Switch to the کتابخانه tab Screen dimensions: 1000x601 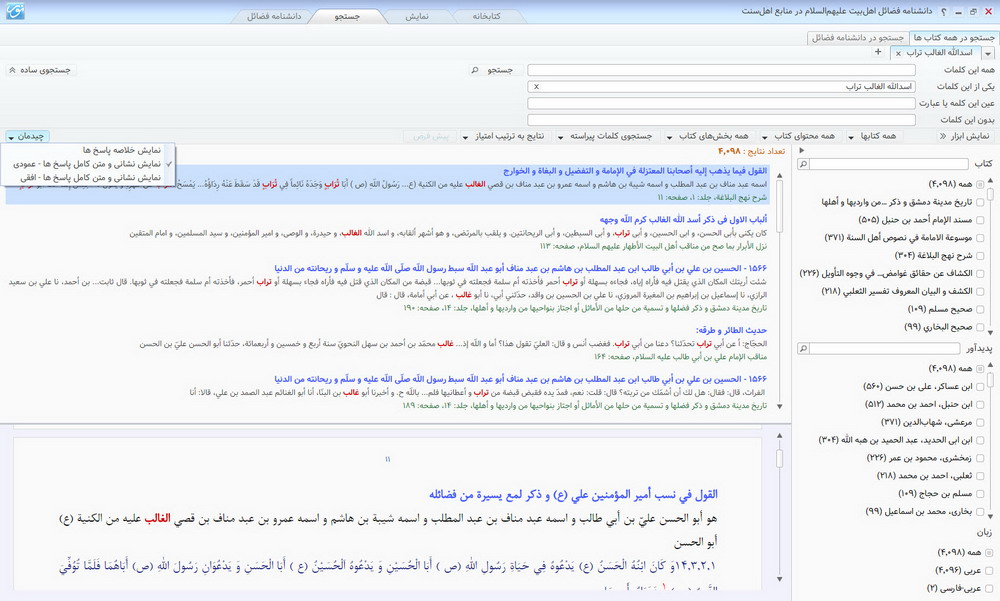click(487, 17)
